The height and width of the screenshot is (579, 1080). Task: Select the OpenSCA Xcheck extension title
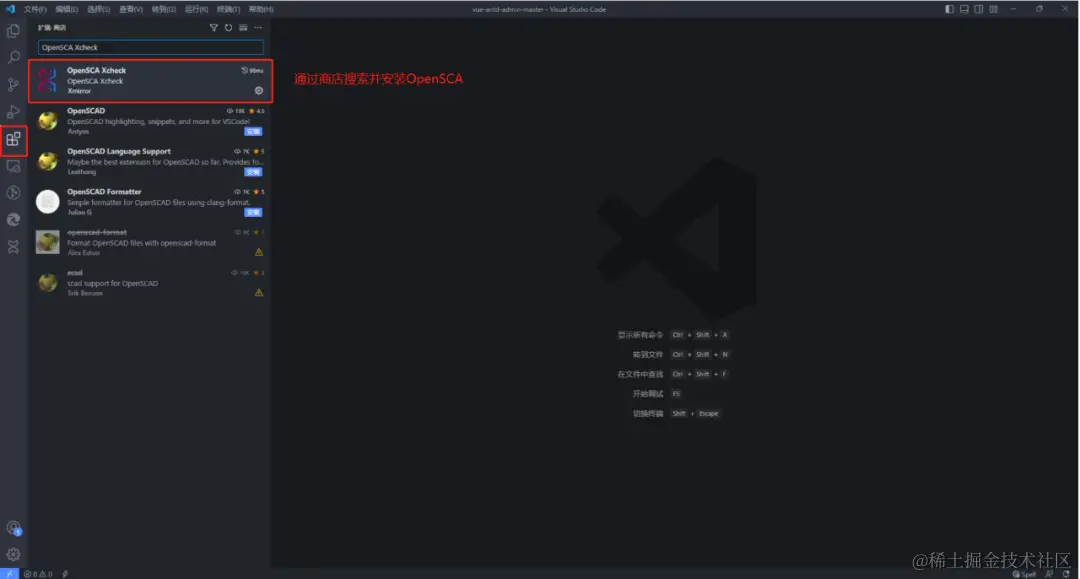(96, 70)
